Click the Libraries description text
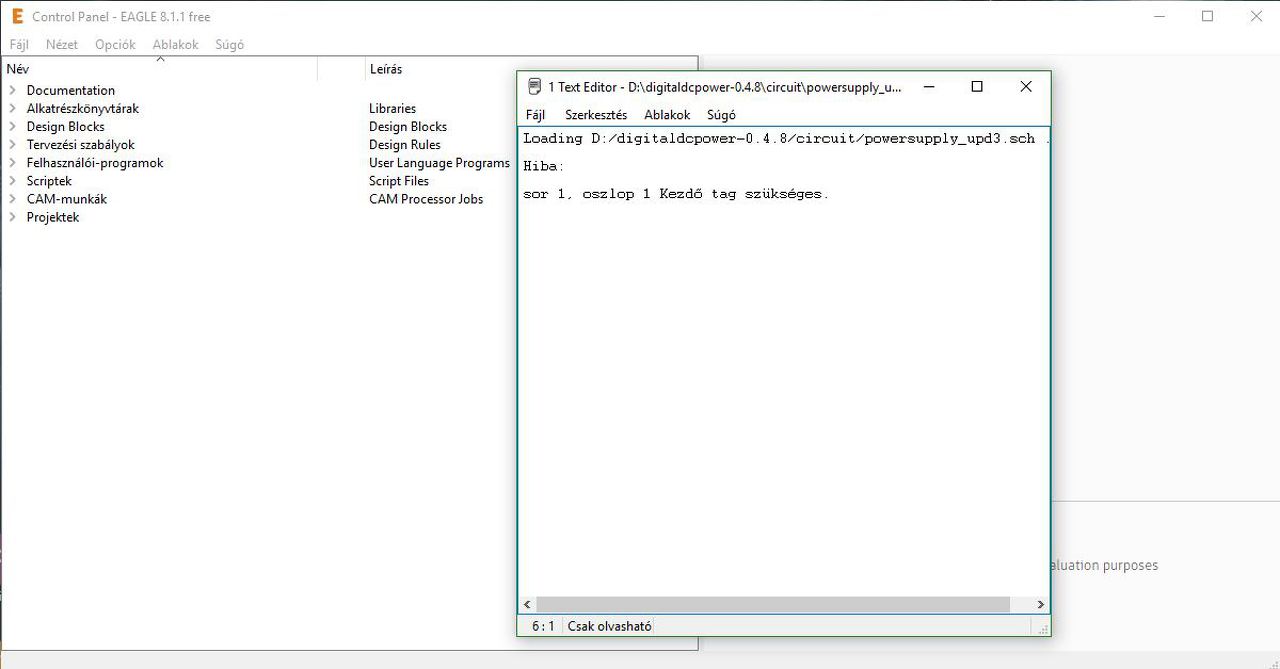The image size is (1280, 669). [392, 108]
